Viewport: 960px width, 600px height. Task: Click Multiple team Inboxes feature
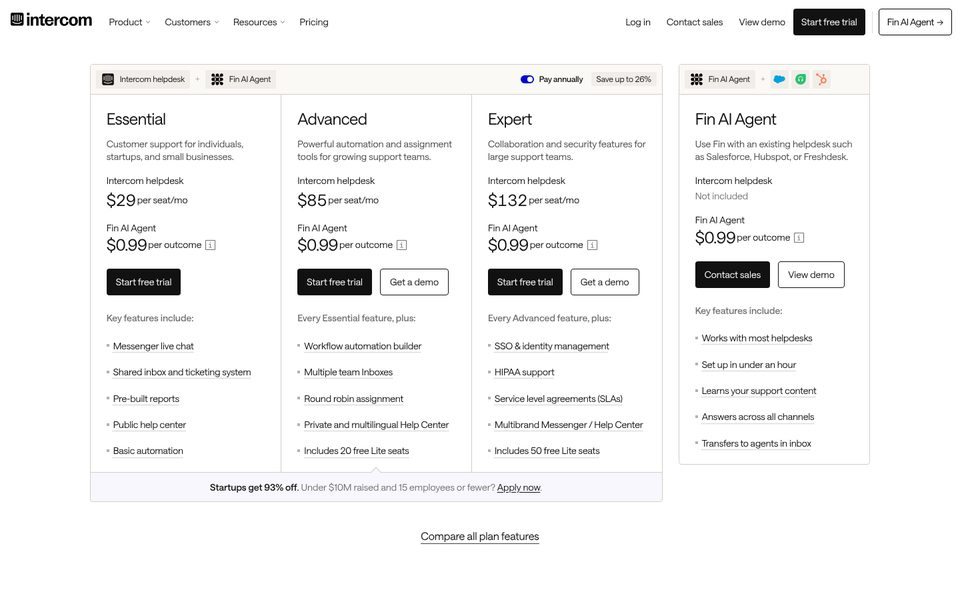348,372
